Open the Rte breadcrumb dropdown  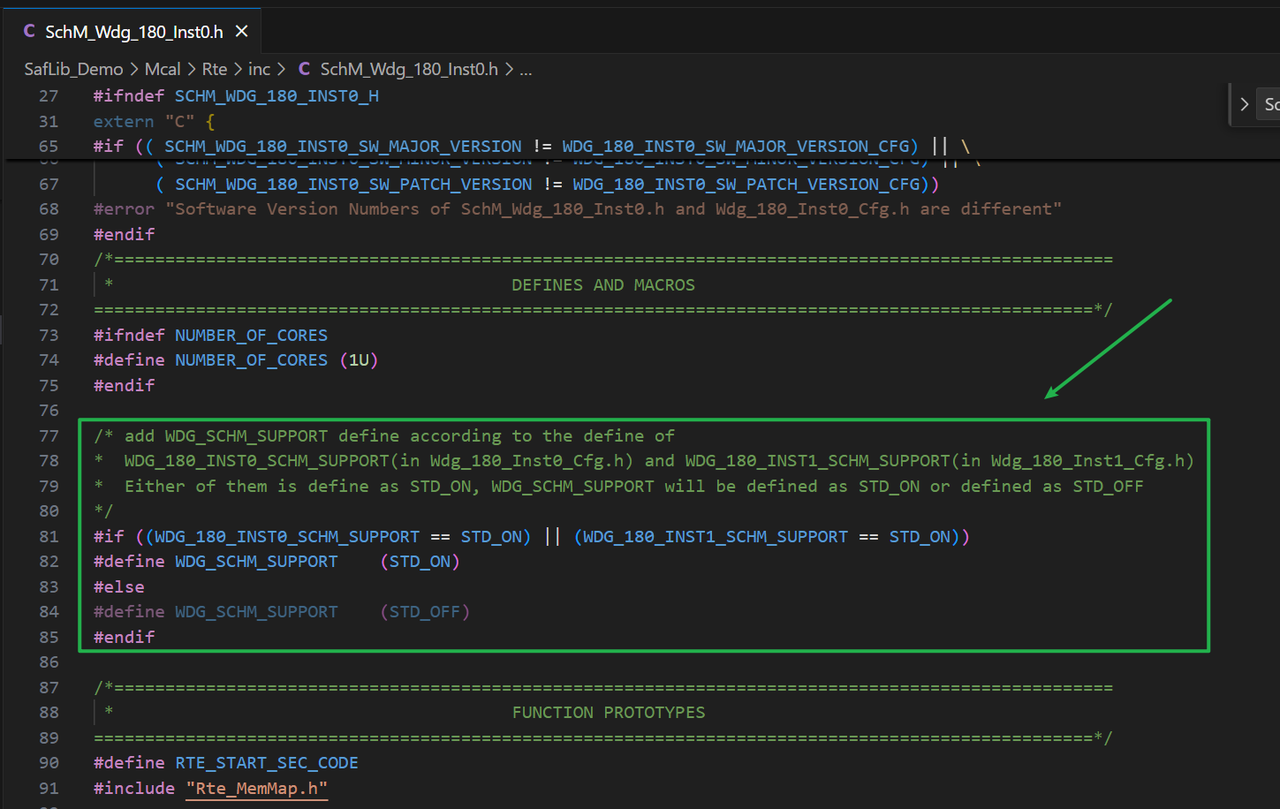pos(215,69)
